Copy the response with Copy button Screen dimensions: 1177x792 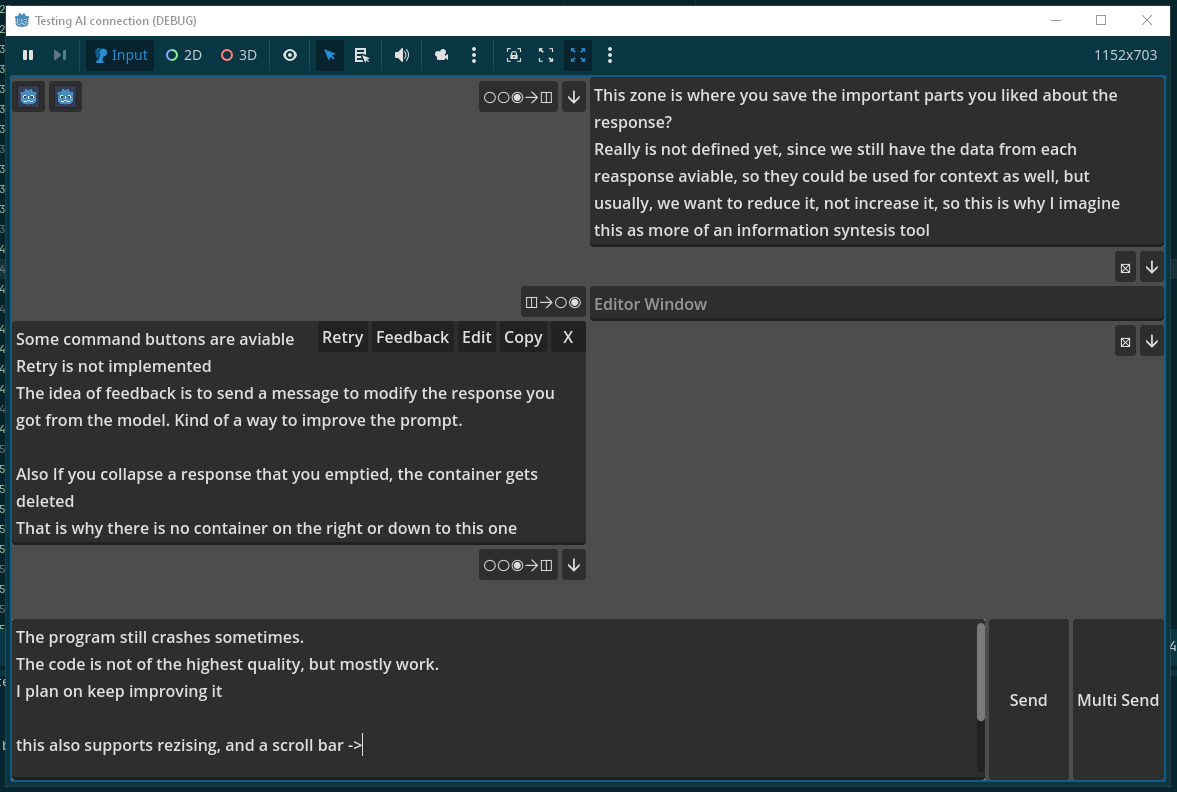click(523, 337)
